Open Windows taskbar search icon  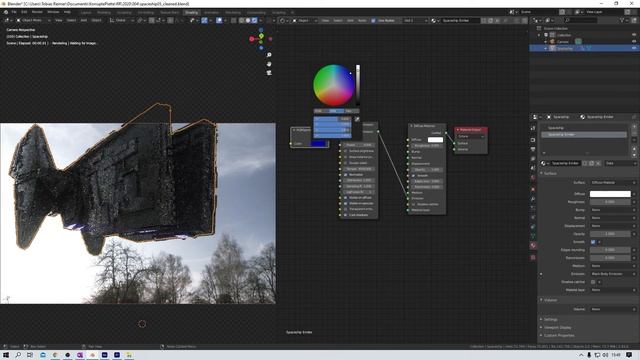pos(18,355)
